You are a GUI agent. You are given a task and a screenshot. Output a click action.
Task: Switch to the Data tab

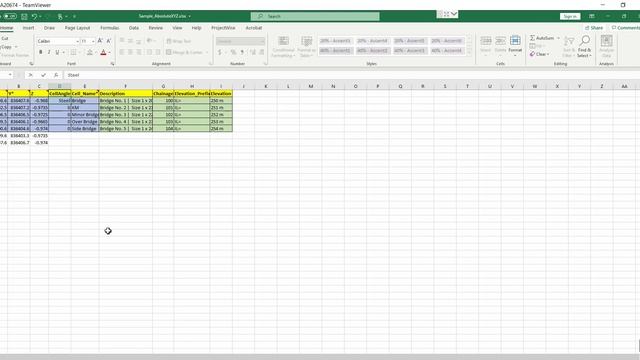point(134,28)
